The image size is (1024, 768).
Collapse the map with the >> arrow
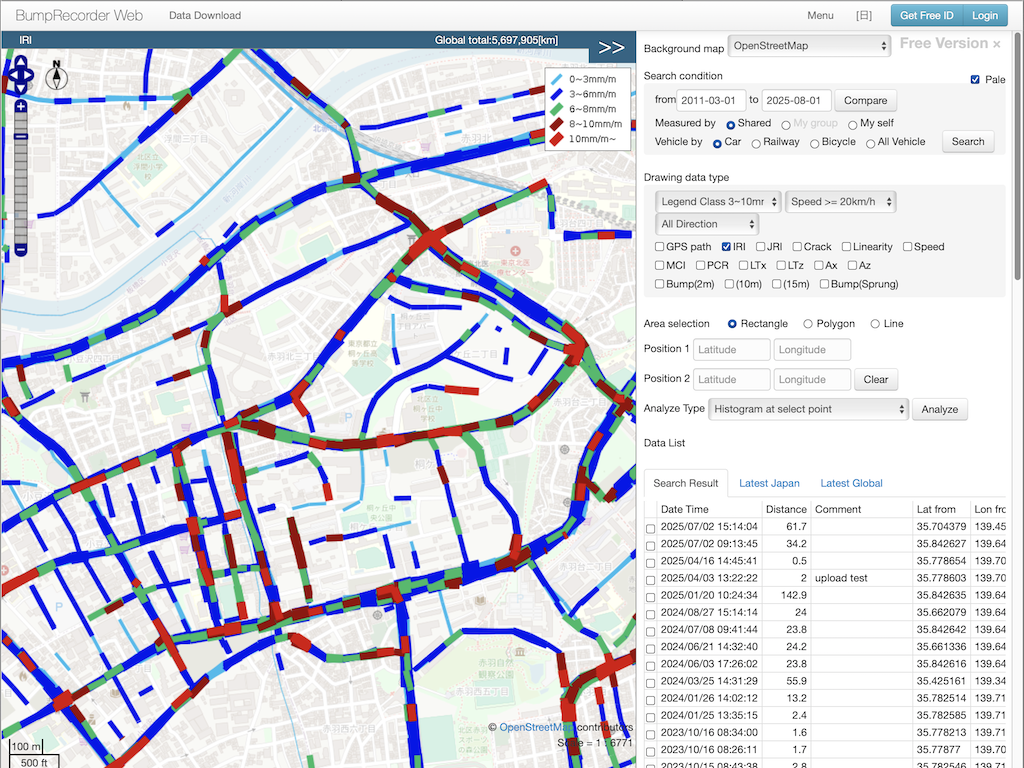[611, 48]
